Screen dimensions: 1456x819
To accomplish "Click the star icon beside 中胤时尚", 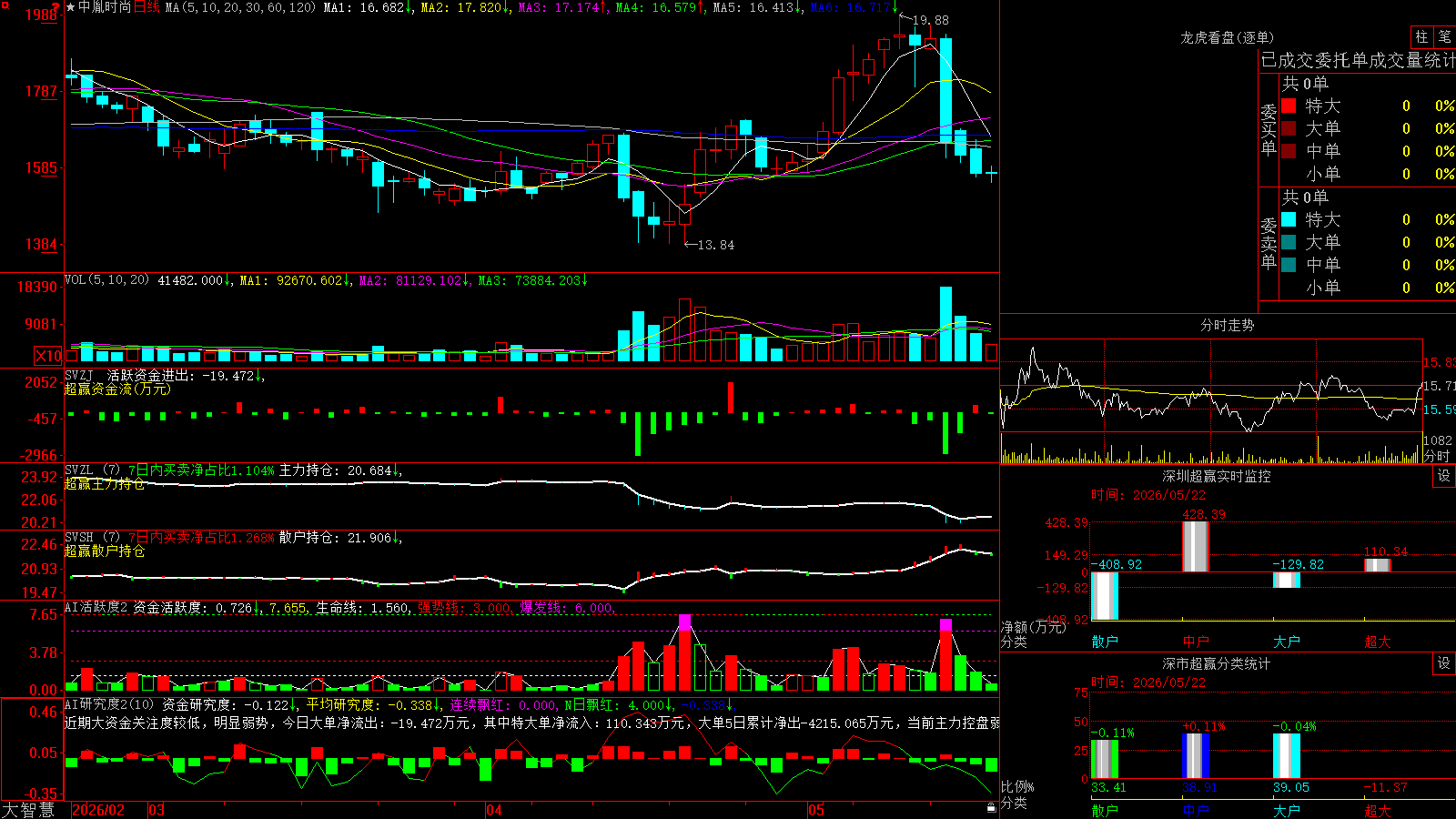I will (71, 7).
